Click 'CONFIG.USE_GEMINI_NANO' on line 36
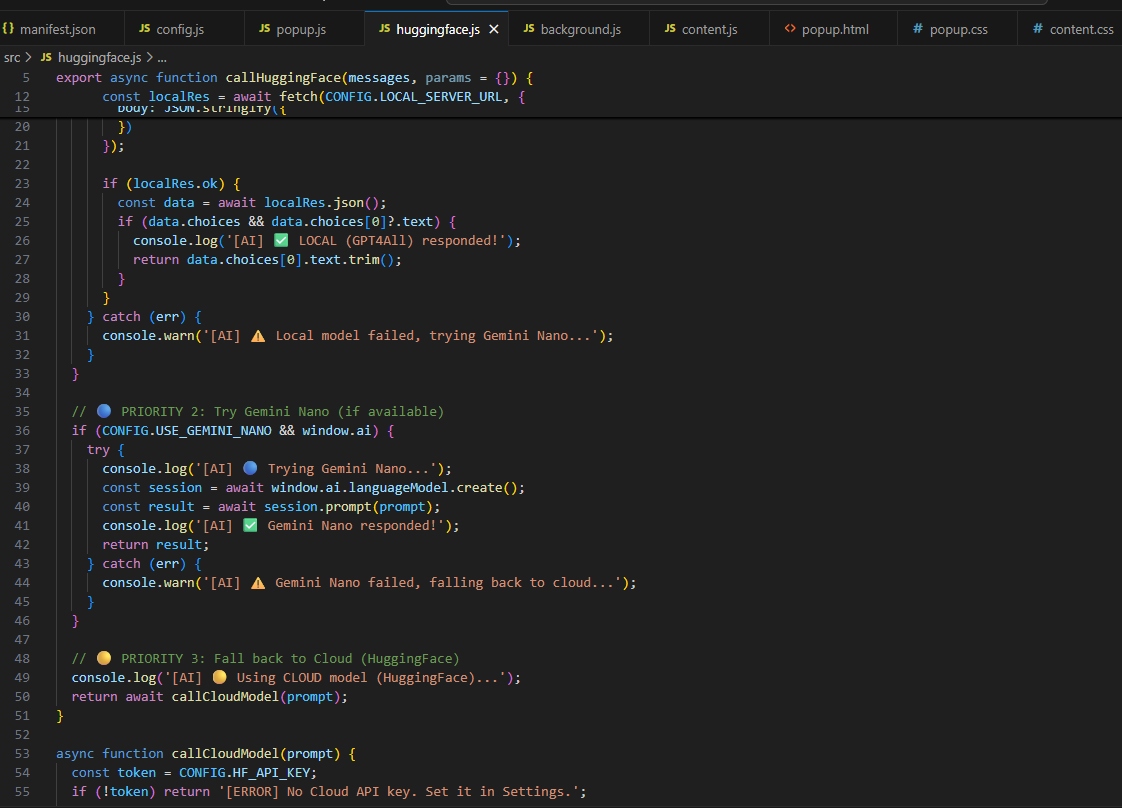The height and width of the screenshot is (808, 1122). (x=187, y=431)
